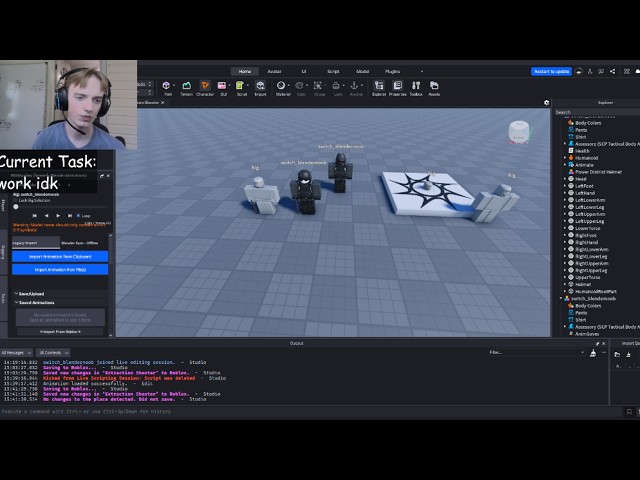
Task: Open the All Messages dropdown
Action: coord(16,353)
